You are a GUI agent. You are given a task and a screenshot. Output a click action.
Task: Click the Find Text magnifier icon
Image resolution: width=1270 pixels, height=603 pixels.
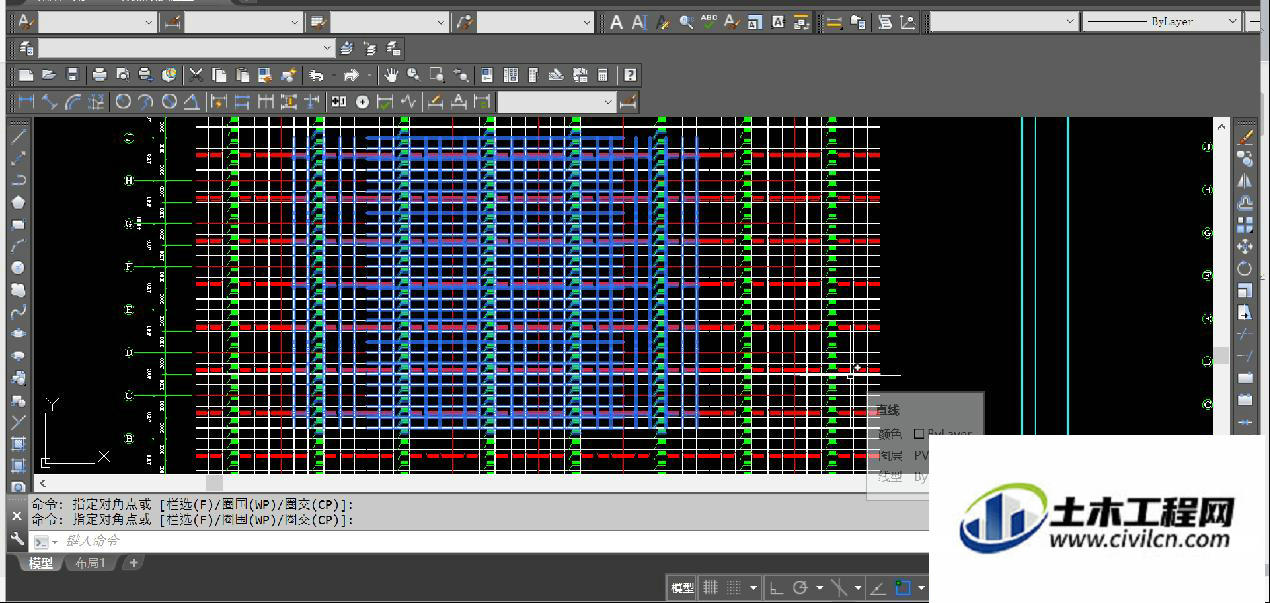686,22
